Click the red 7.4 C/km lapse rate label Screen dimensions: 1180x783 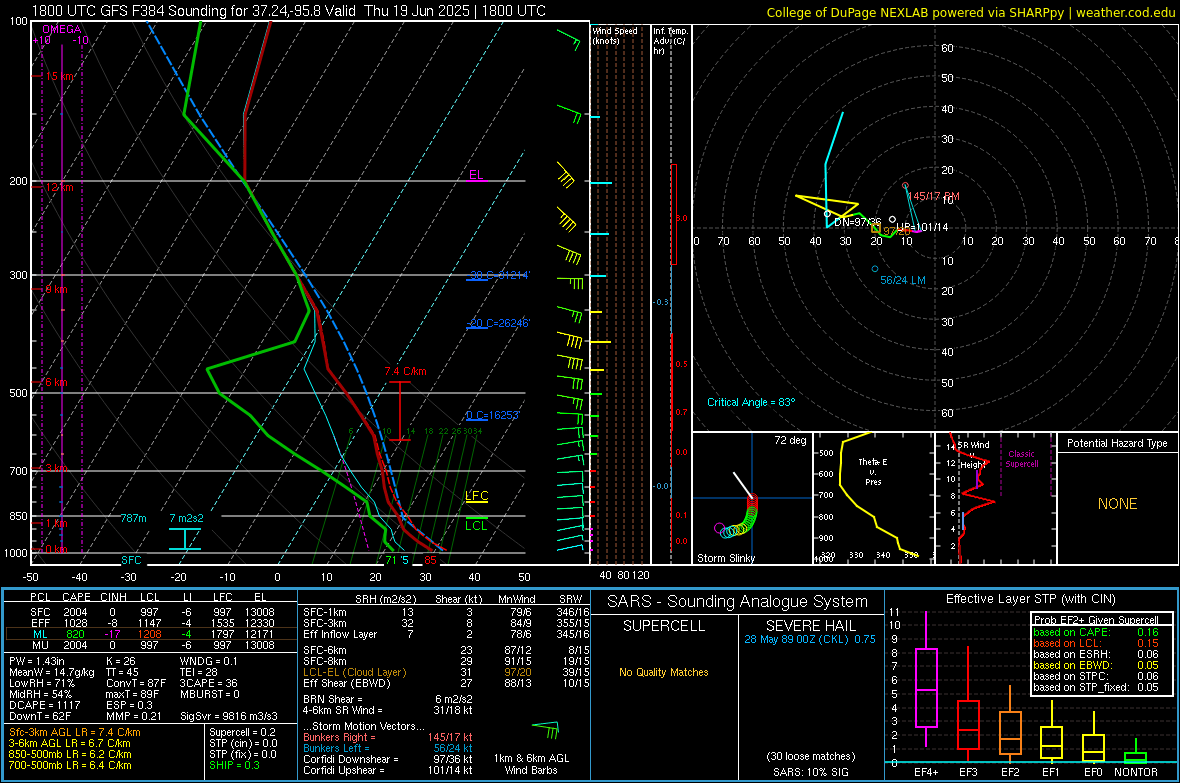tap(405, 371)
